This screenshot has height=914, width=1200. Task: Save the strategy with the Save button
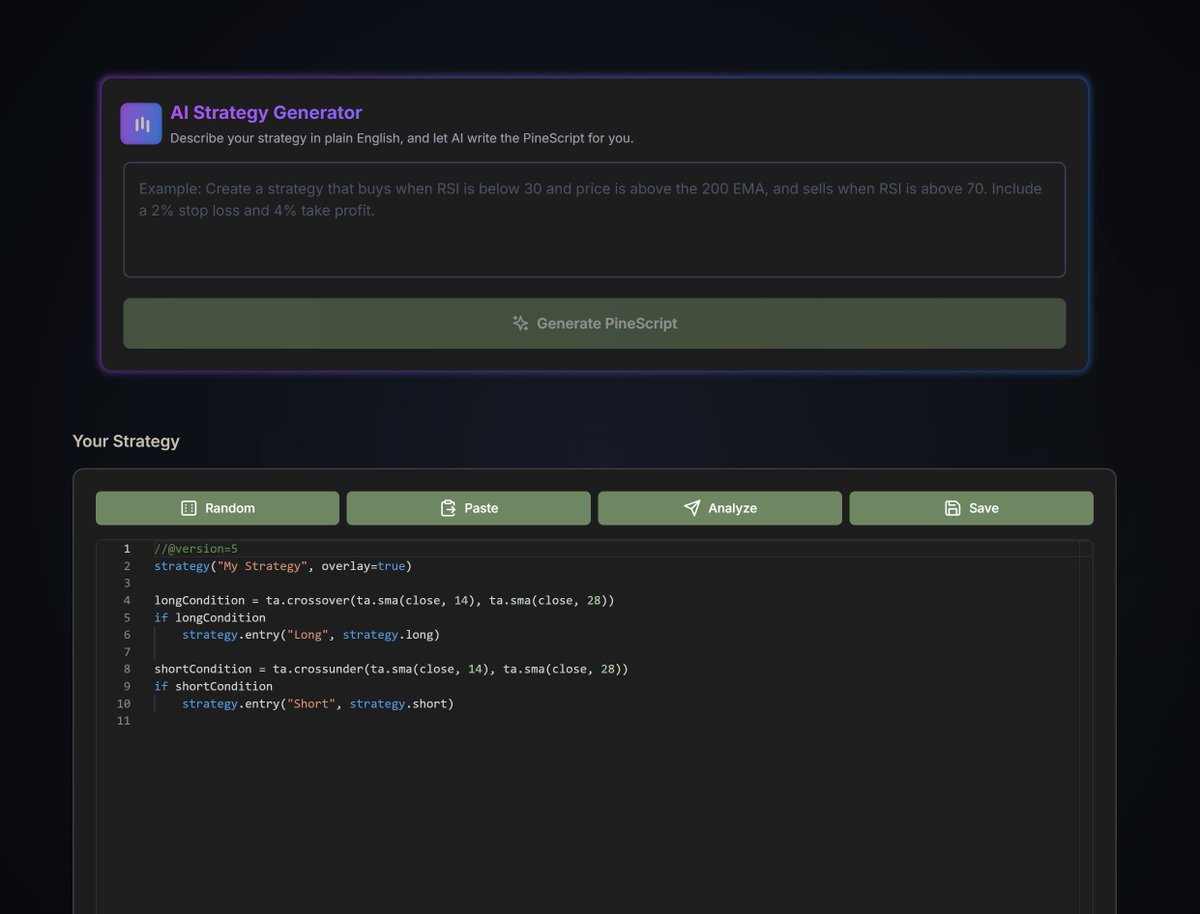tap(971, 508)
